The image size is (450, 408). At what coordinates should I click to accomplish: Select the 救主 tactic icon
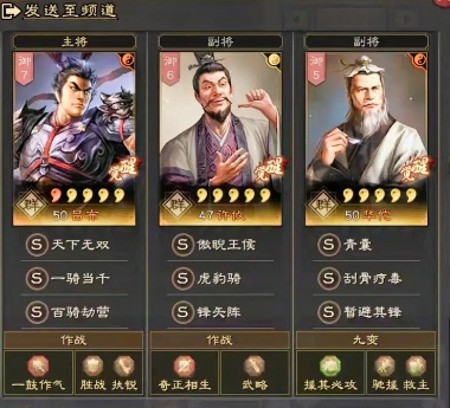pos(416,366)
